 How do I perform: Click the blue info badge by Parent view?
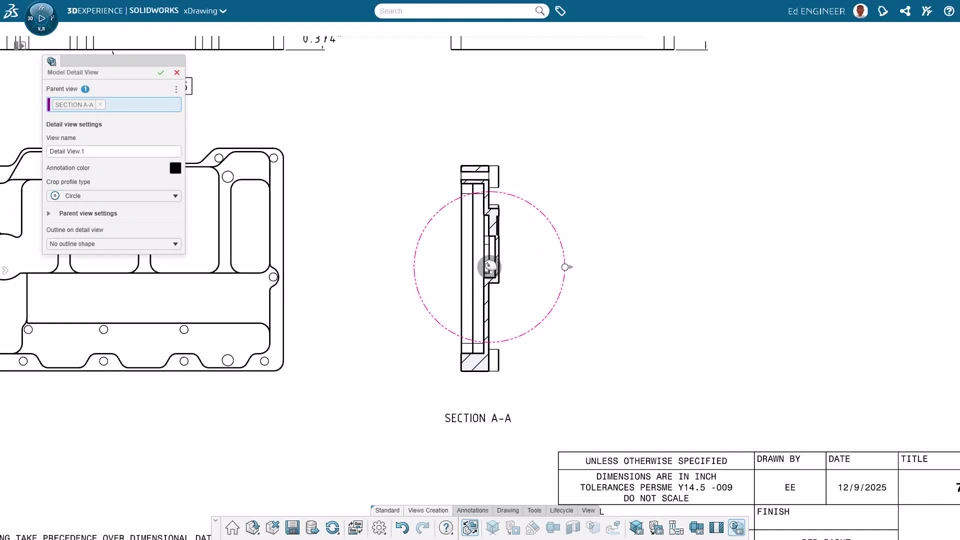(85, 89)
